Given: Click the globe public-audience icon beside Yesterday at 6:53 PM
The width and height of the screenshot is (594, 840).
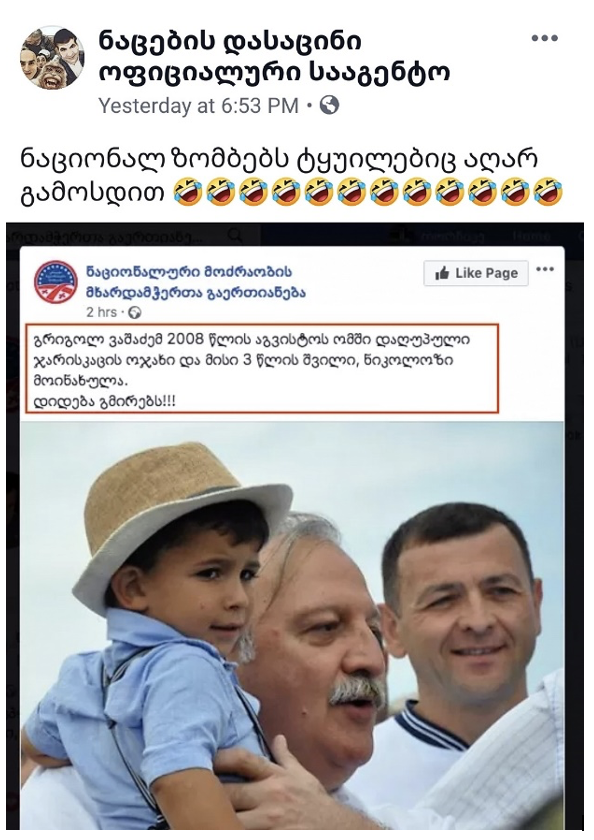Looking at the screenshot, I should 329,106.
